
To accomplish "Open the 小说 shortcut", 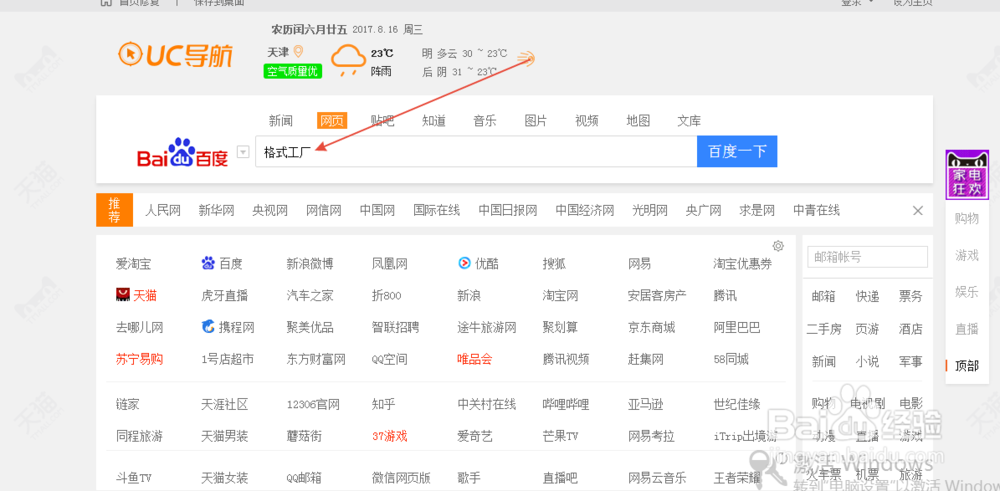I will [x=867, y=362].
